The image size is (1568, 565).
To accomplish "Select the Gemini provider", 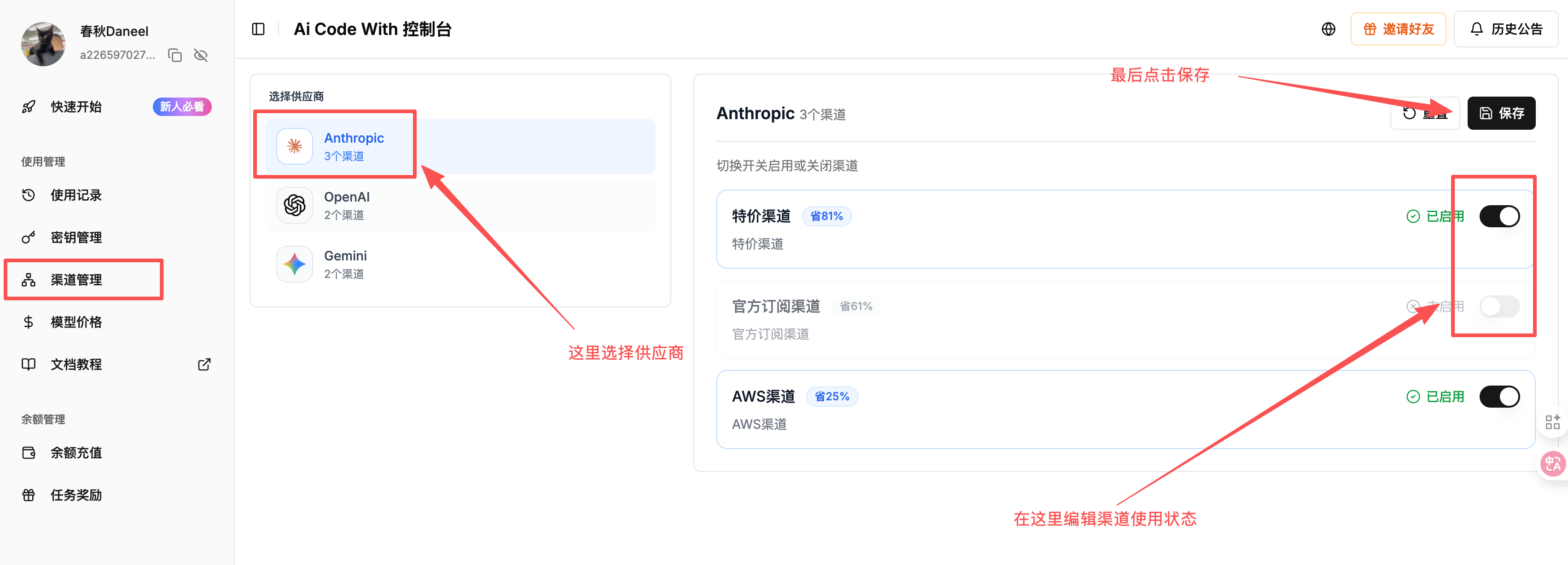I will [x=460, y=264].
